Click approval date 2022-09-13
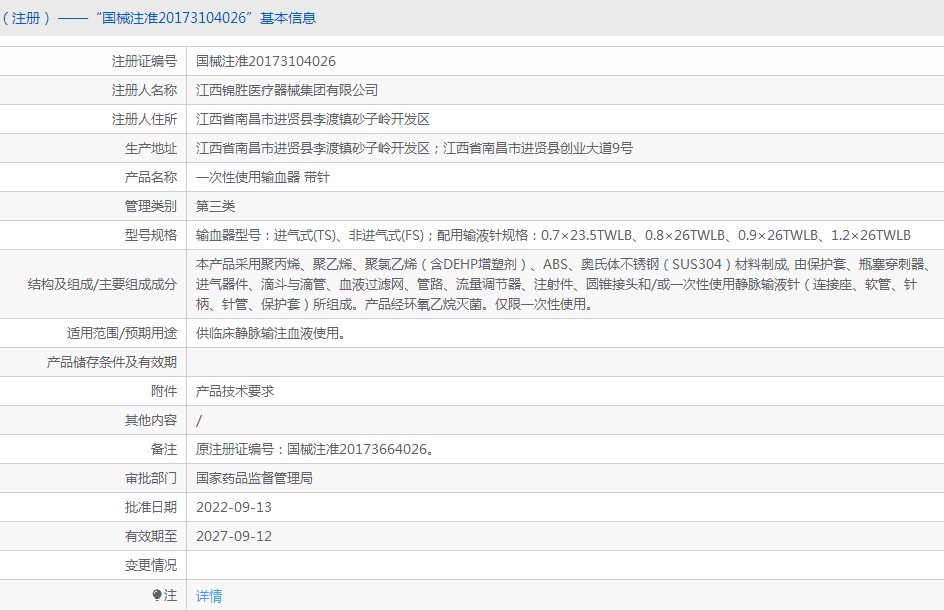The height and width of the screenshot is (611, 944). 234,507
